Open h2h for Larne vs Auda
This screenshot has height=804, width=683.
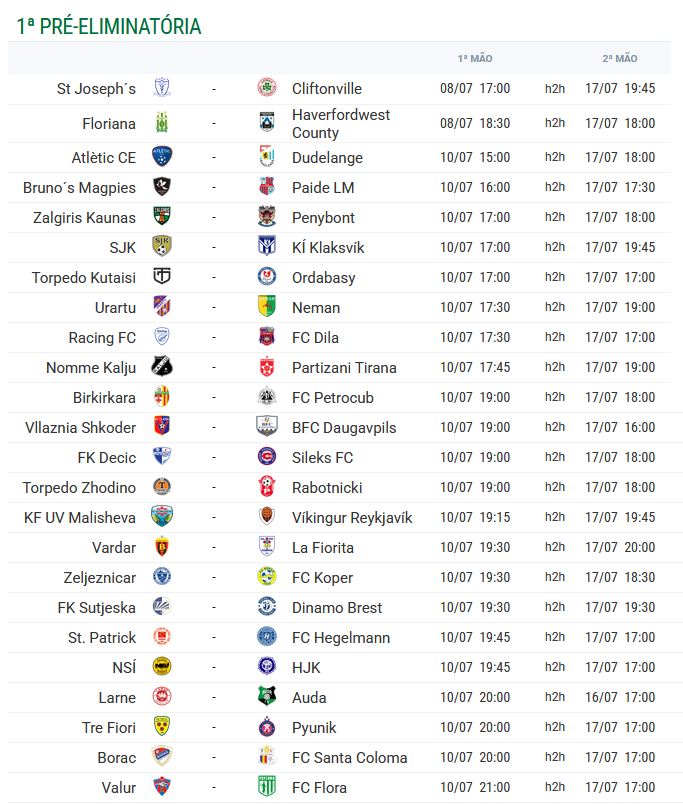coord(555,697)
